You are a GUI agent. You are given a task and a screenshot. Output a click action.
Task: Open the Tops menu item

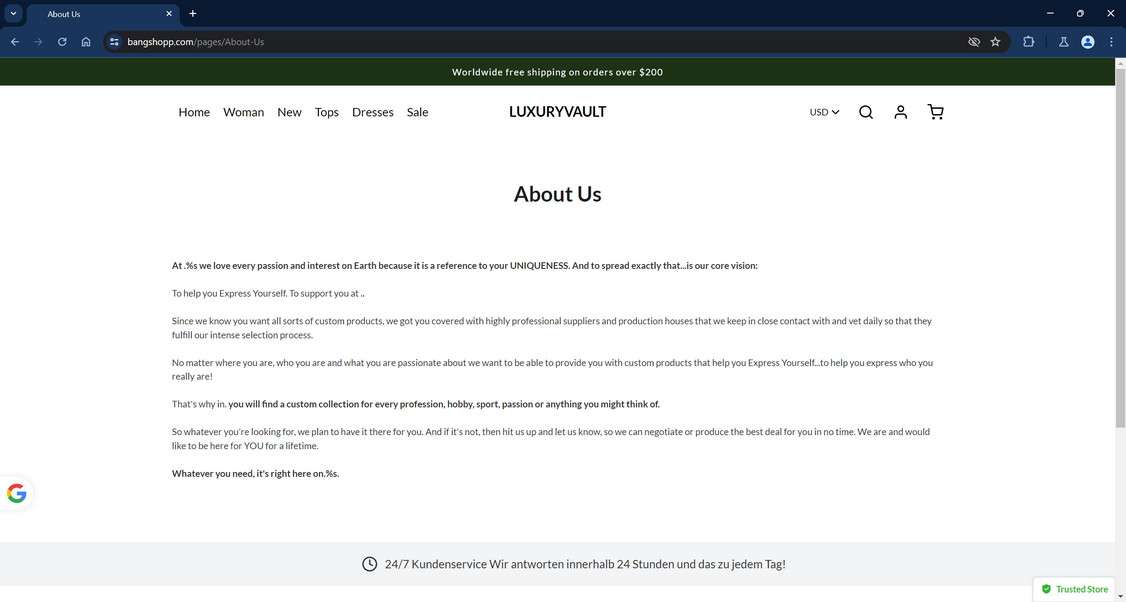tap(327, 112)
